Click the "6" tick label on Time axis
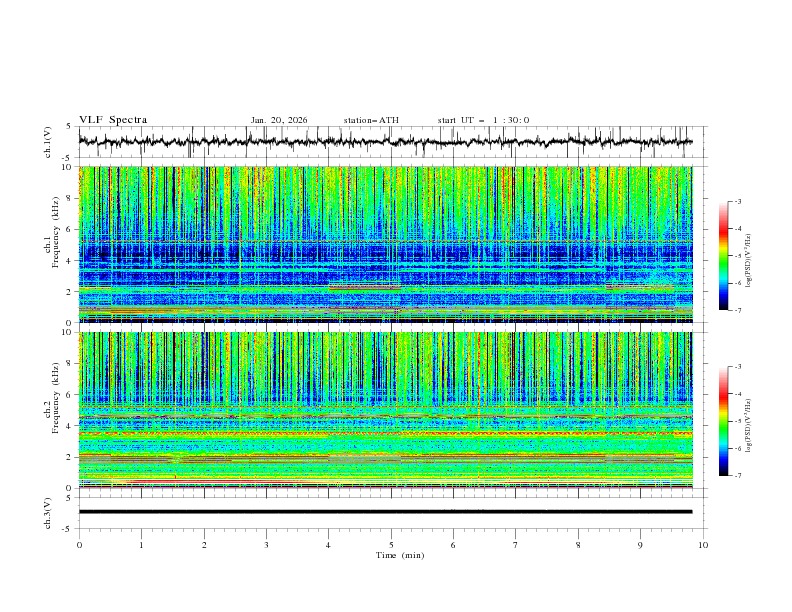Viewport: 792px width, 612px height. (x=453, y=545)
